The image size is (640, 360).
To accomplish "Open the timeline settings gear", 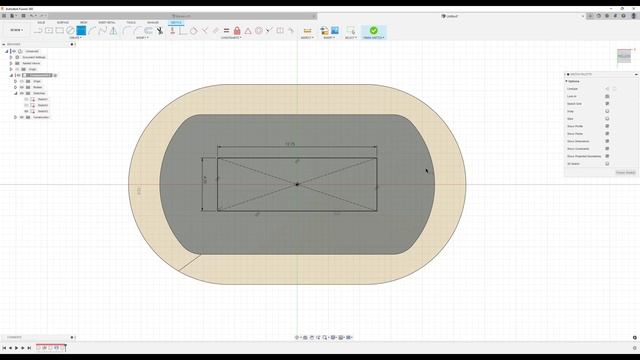I will 635,348.
